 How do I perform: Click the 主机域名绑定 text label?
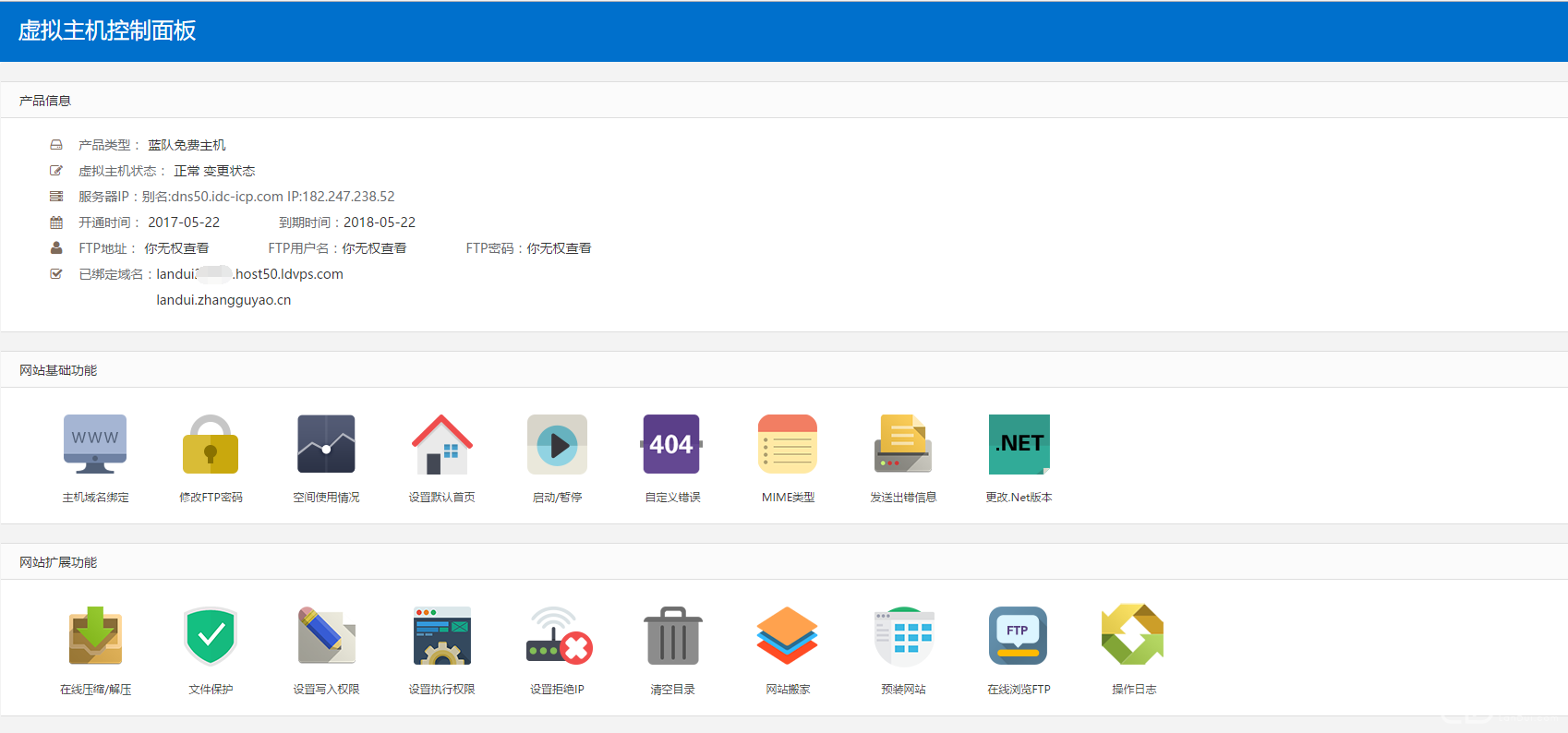(95, 498)
